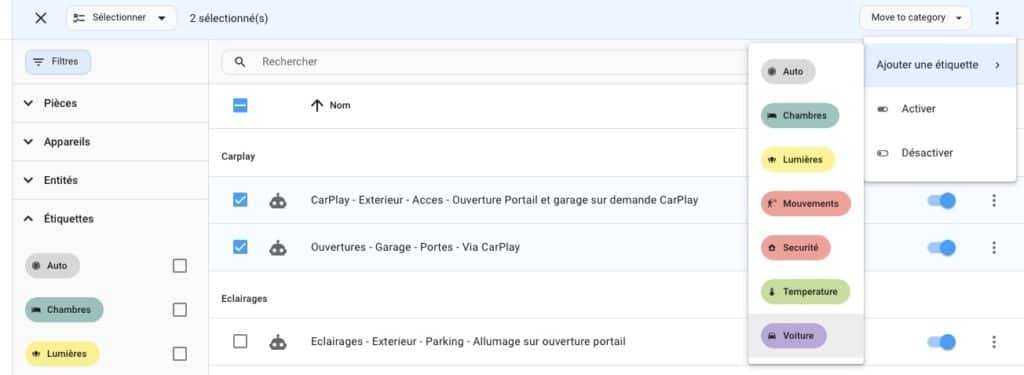Click the robot icon of CarPlay Exterieur automation
This screenshot has height=375, width=1024.
click(278, 201)
